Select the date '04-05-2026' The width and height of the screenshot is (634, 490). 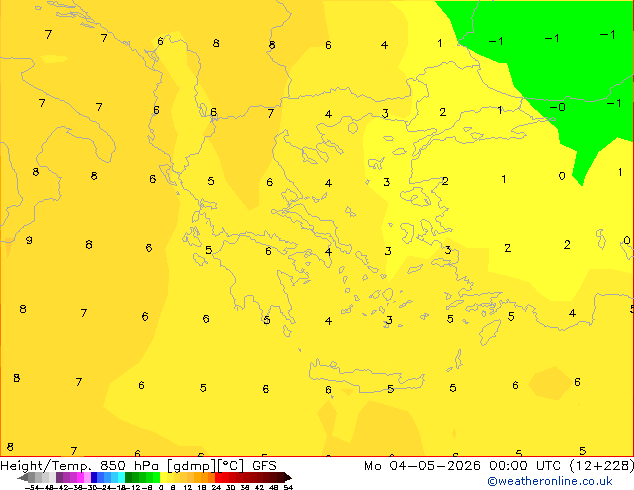coord(435,466)
